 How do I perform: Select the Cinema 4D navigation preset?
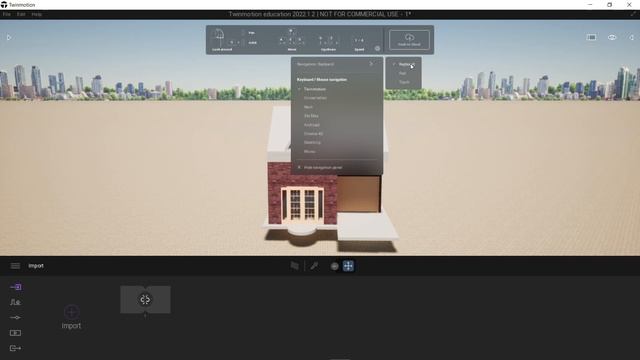point(313,134)
